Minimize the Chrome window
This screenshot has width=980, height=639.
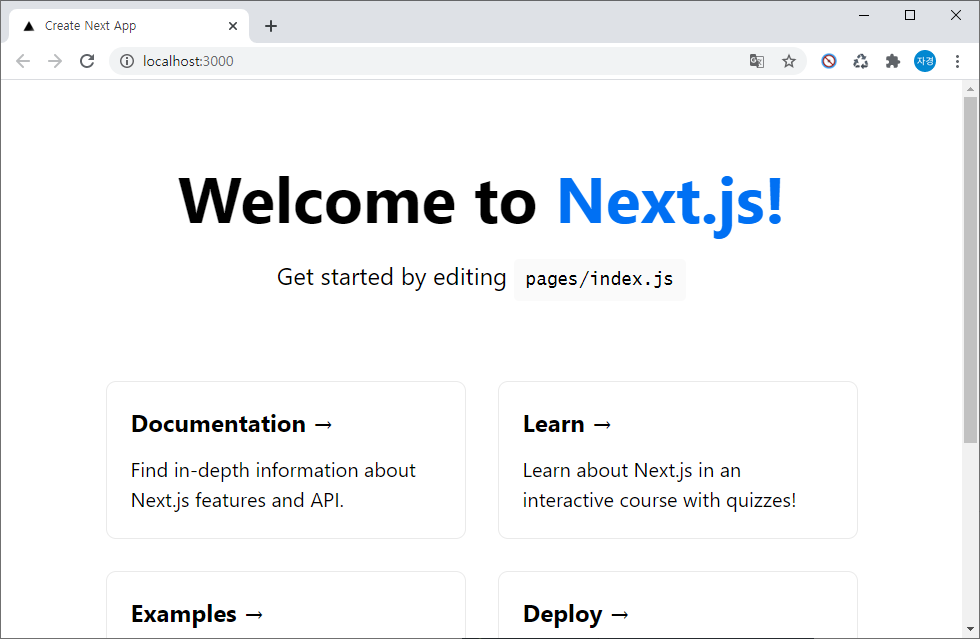864,16
